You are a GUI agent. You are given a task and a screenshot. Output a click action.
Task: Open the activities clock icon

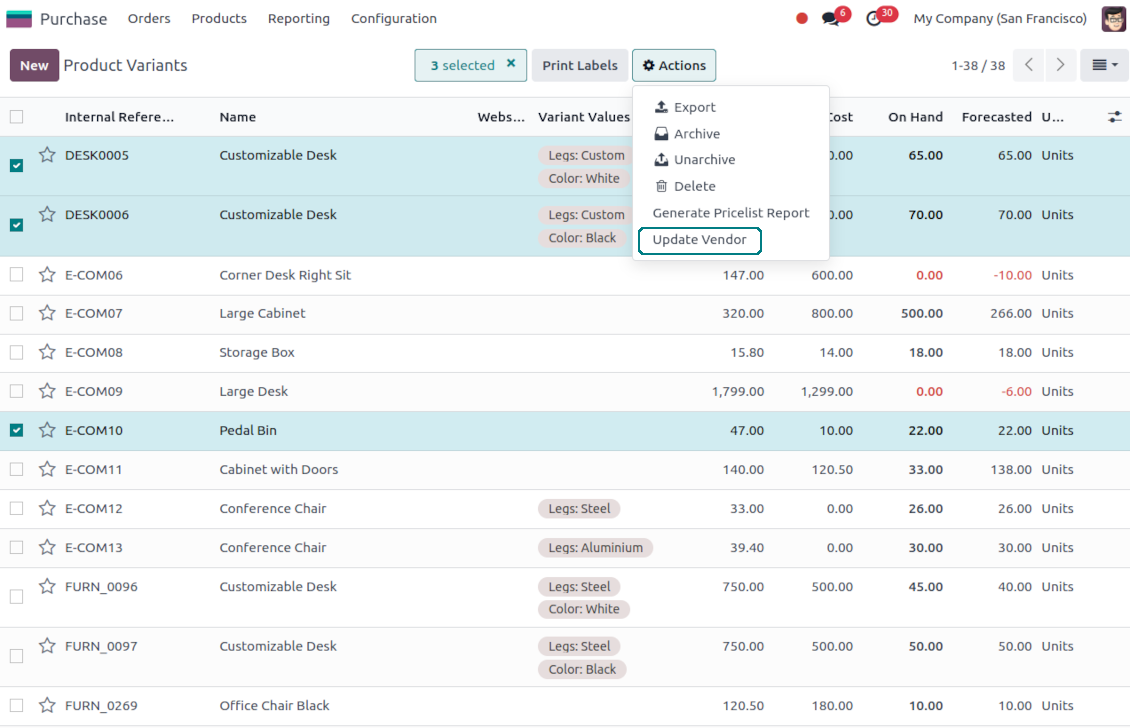(x=874, y=19)
